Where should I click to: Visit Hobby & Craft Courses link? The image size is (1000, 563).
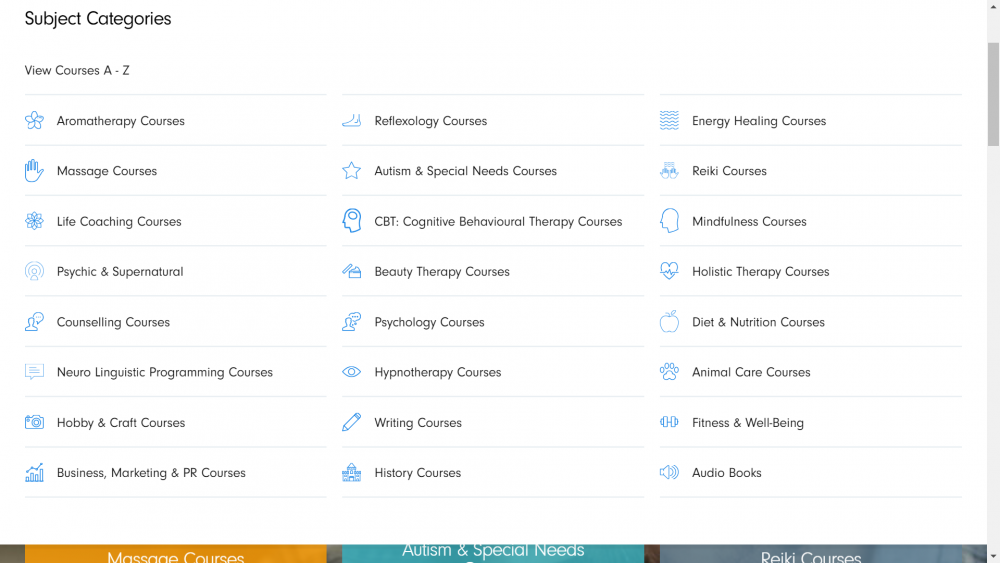click(121, 423)
